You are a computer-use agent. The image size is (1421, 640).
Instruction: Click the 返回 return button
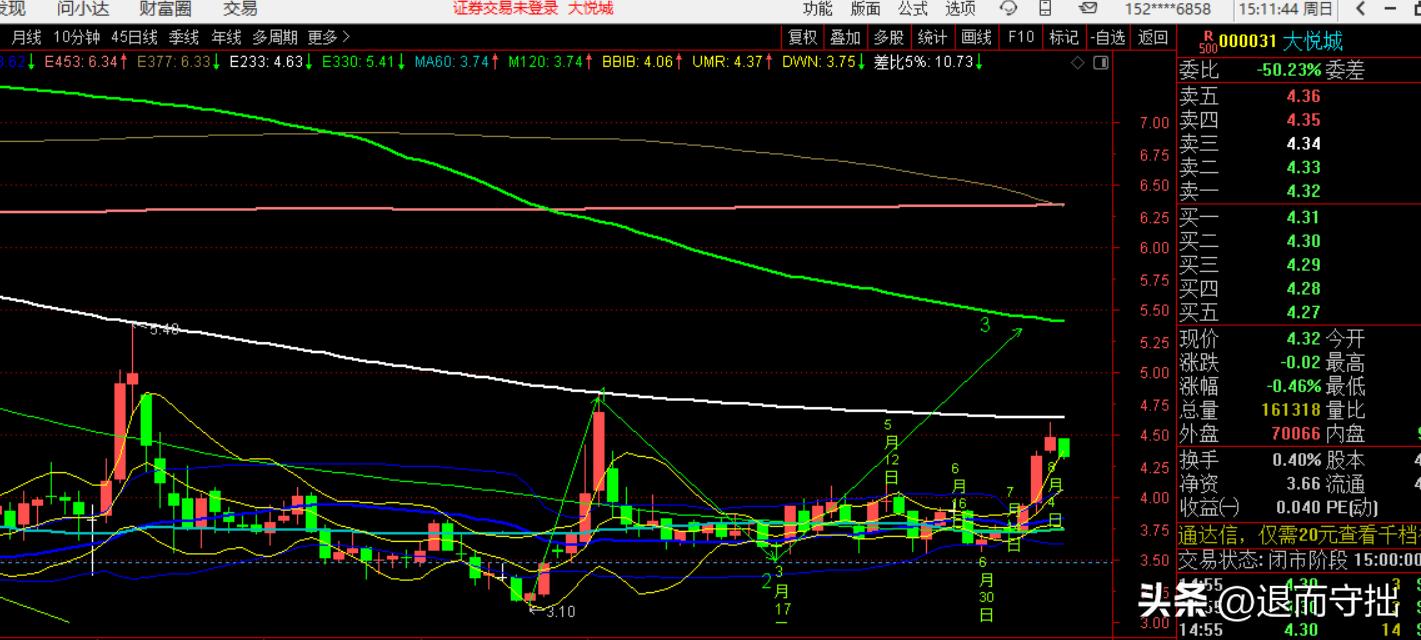[x=1153, y=37]
